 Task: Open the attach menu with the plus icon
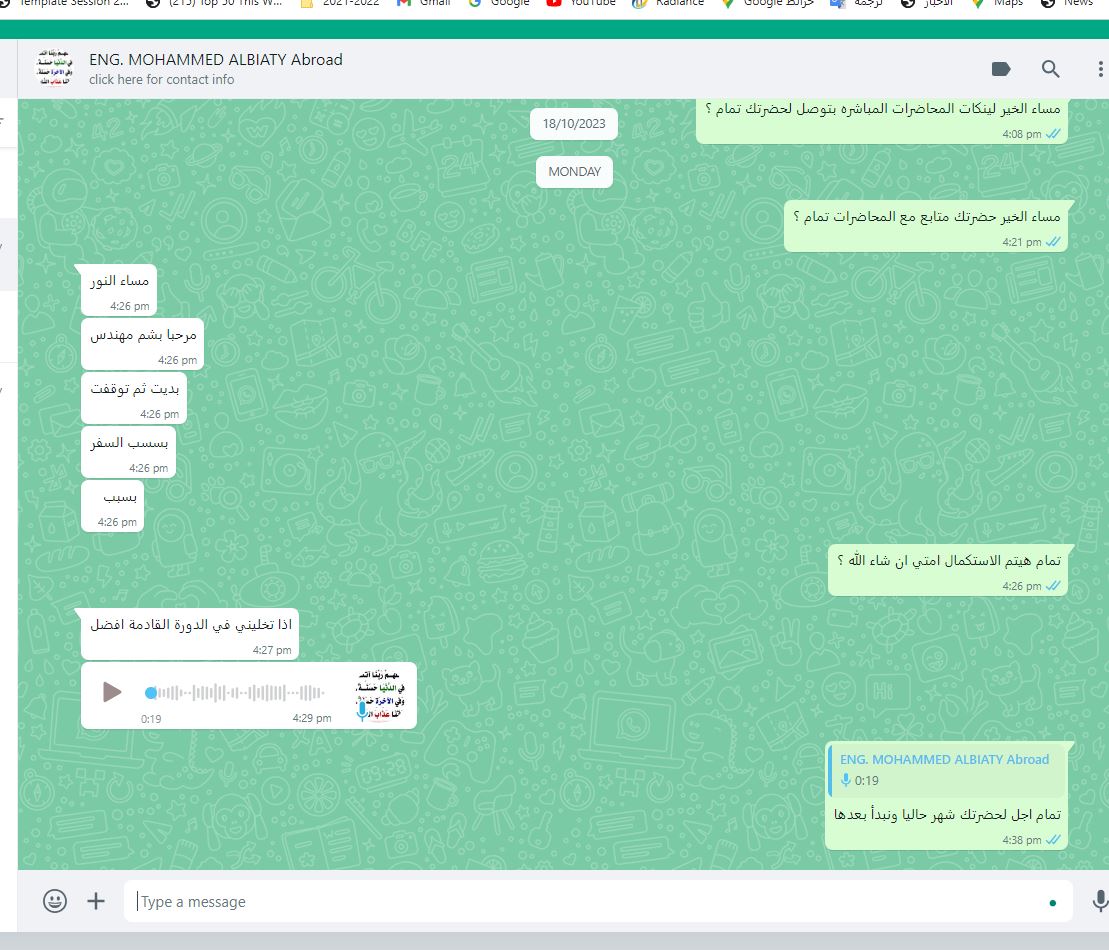click(95, 901)
